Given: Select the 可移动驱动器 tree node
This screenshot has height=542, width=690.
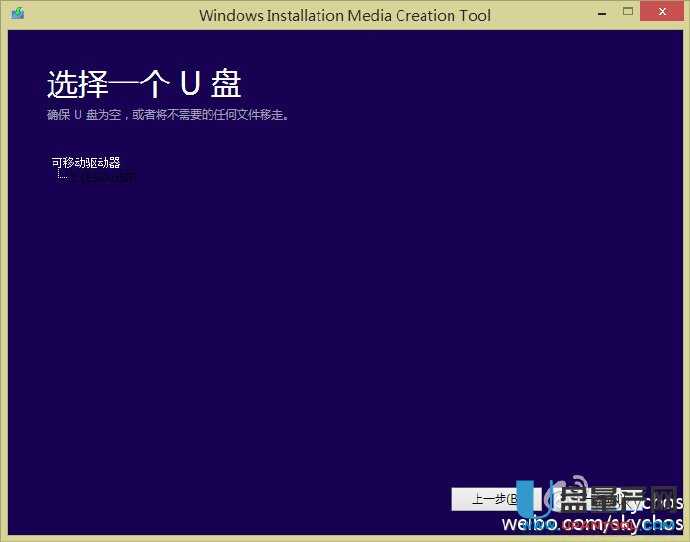Looking at the screenshot, I should click(x=86, y=163).
